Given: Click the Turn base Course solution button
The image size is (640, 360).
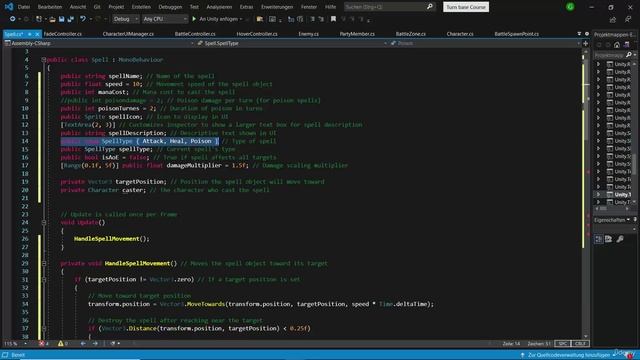Looking at the screenshot, I should click(466, 7).
